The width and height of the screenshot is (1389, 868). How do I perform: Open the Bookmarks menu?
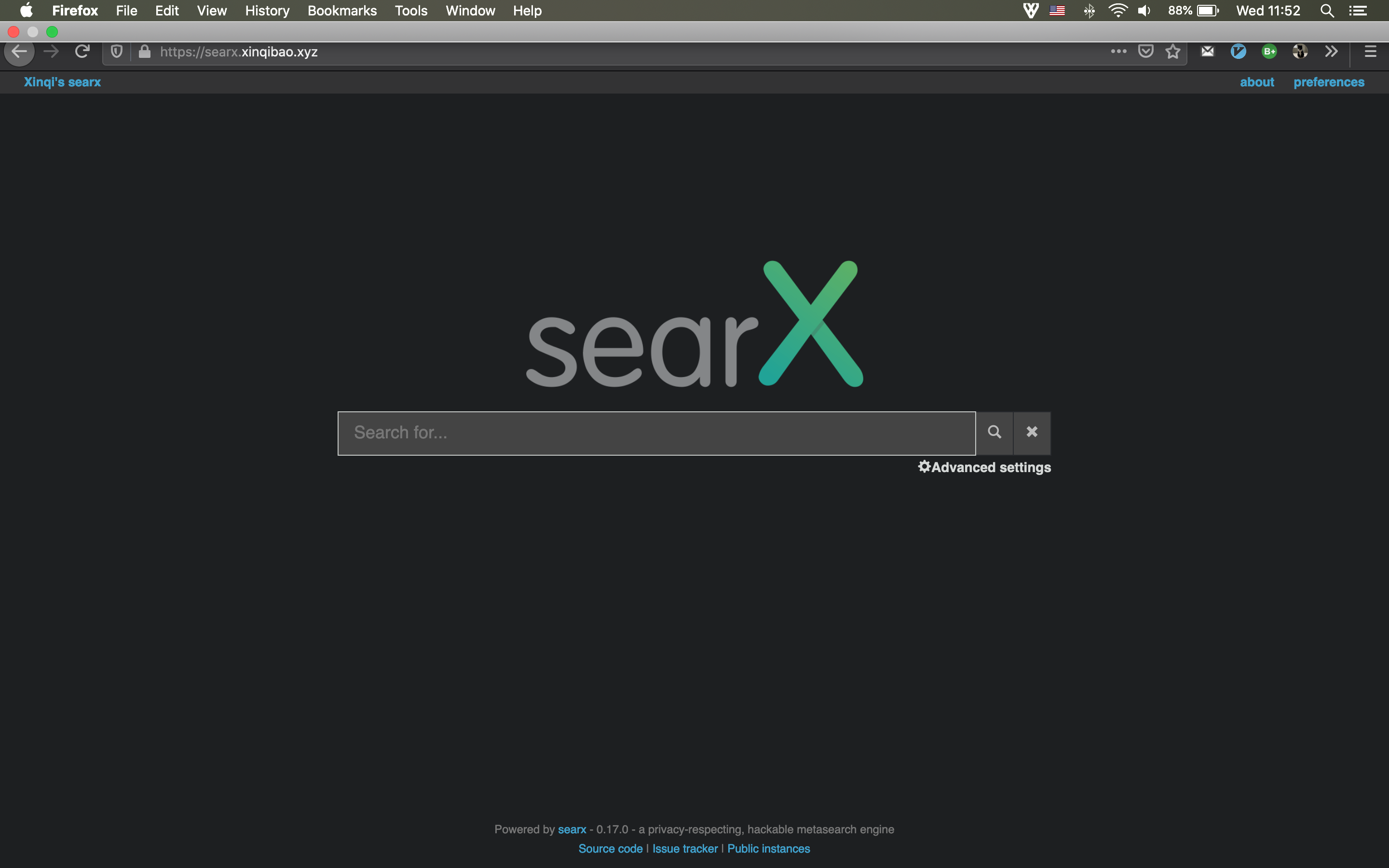click(342, 11)
